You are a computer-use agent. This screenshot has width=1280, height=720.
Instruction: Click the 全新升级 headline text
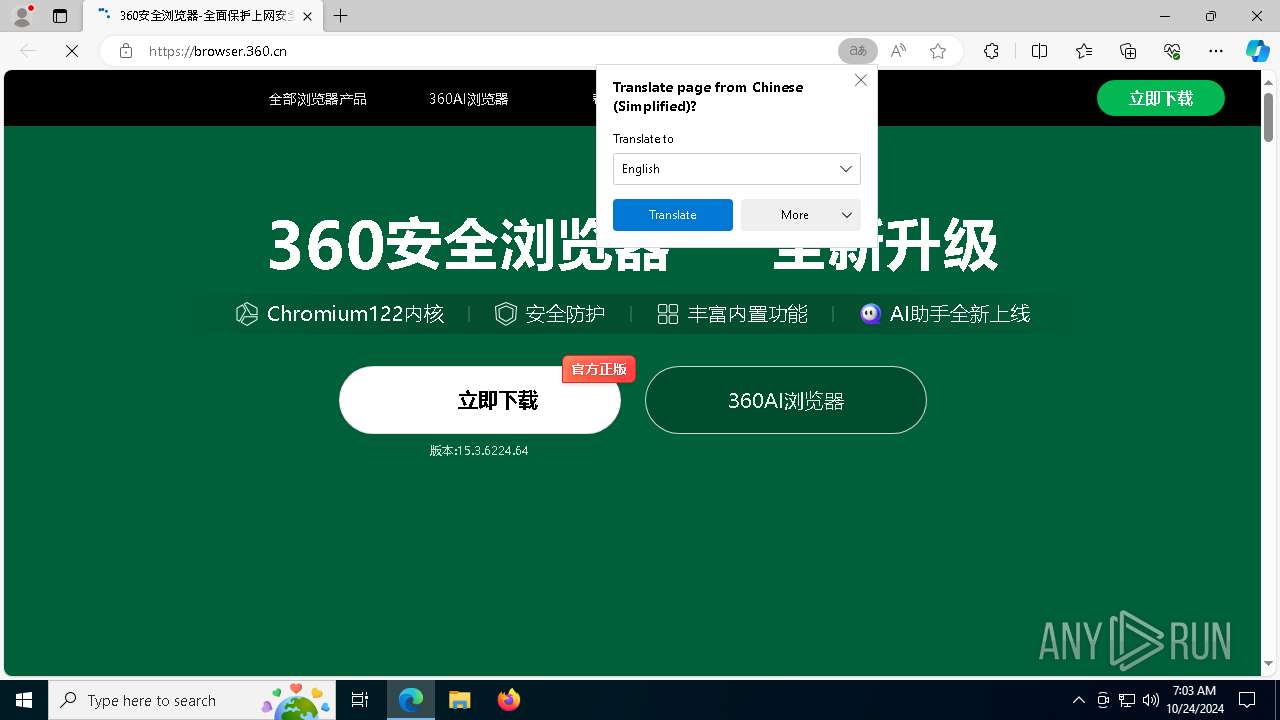pos(886,246)
